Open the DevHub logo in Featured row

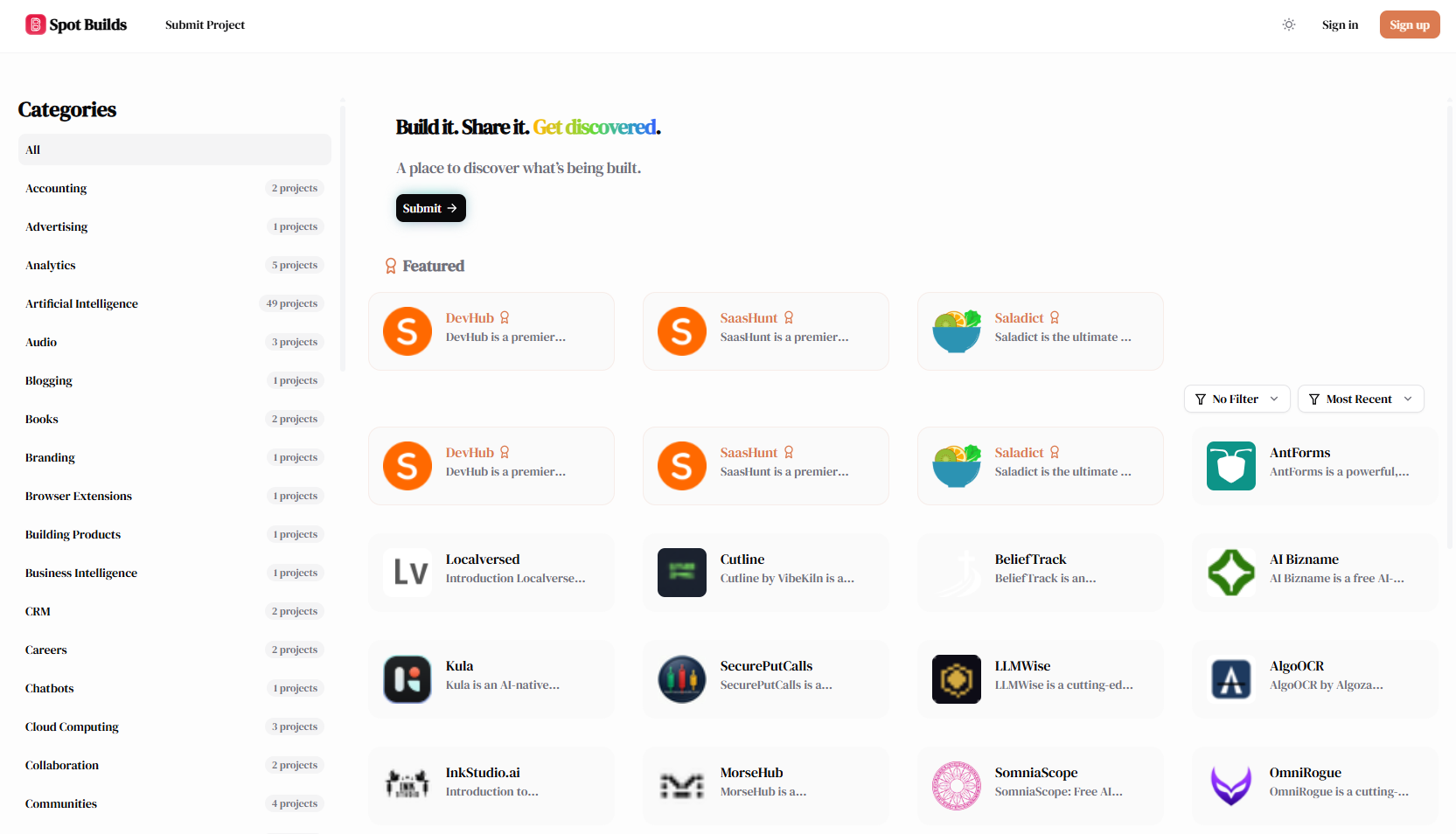tap(408, 331)
